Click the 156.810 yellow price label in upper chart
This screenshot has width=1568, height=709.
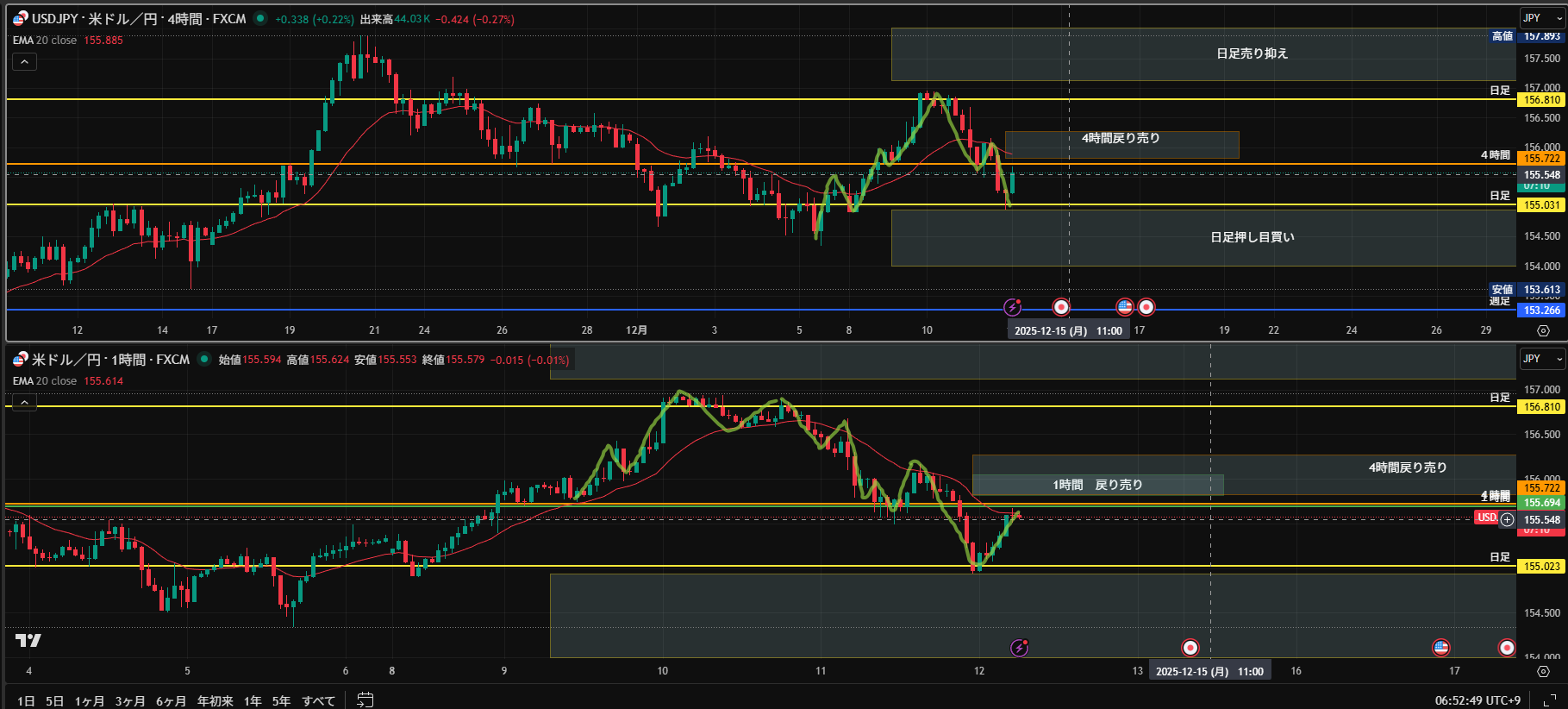[1541, 100]
